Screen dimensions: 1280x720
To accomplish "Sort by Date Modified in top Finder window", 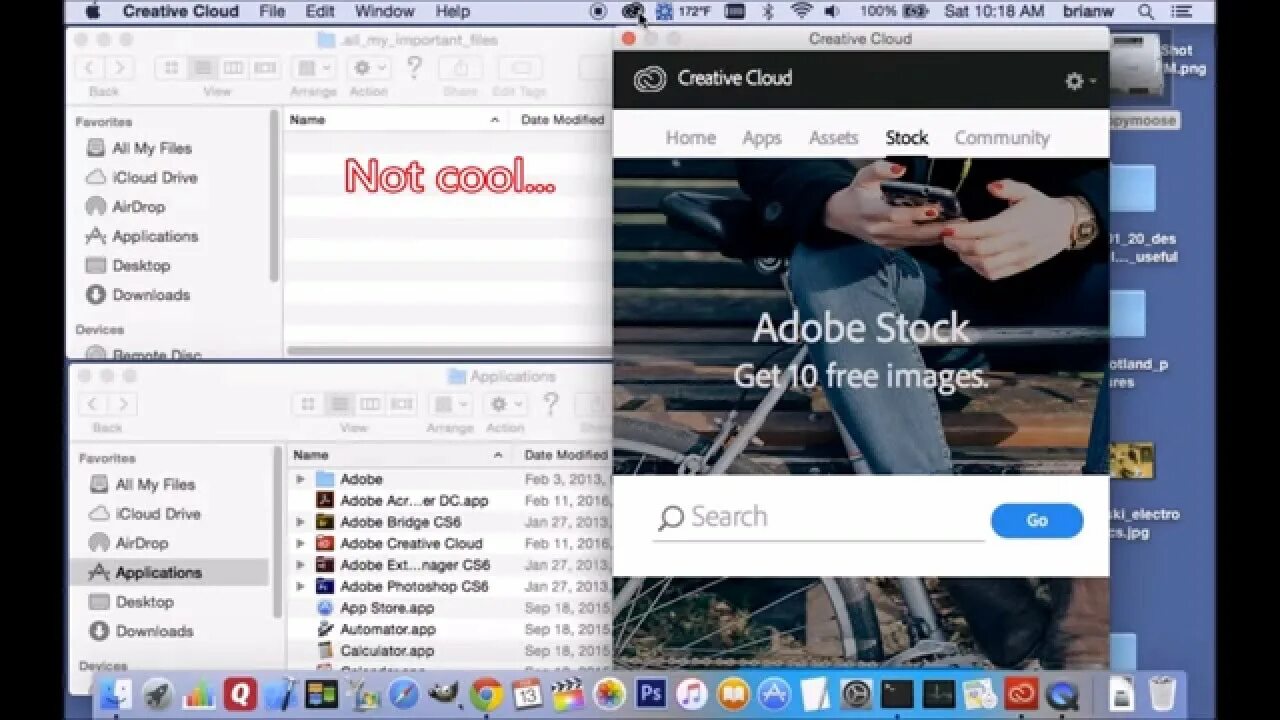I will (562, 119).
